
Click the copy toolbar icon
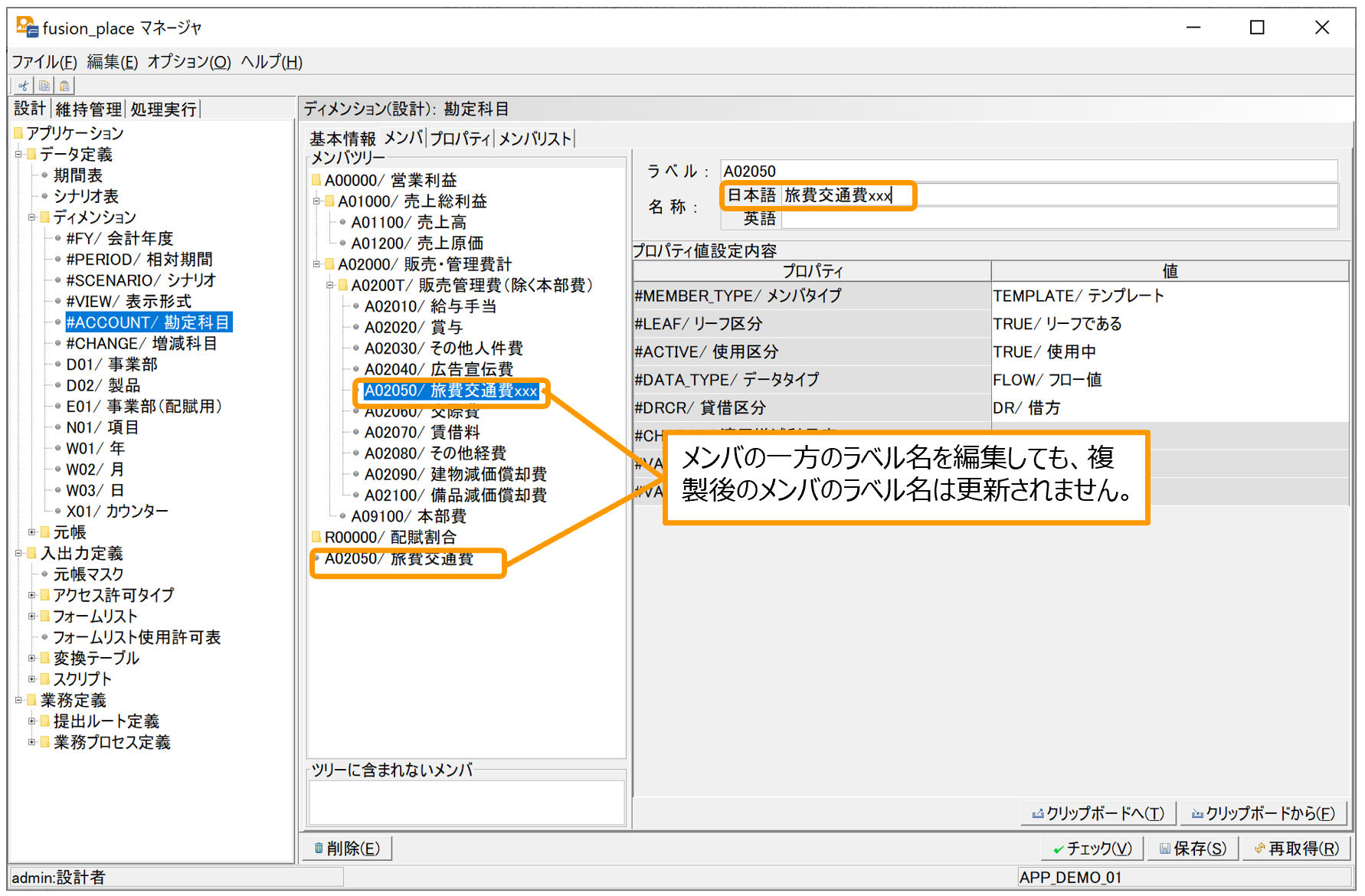(x=44, y=86)
